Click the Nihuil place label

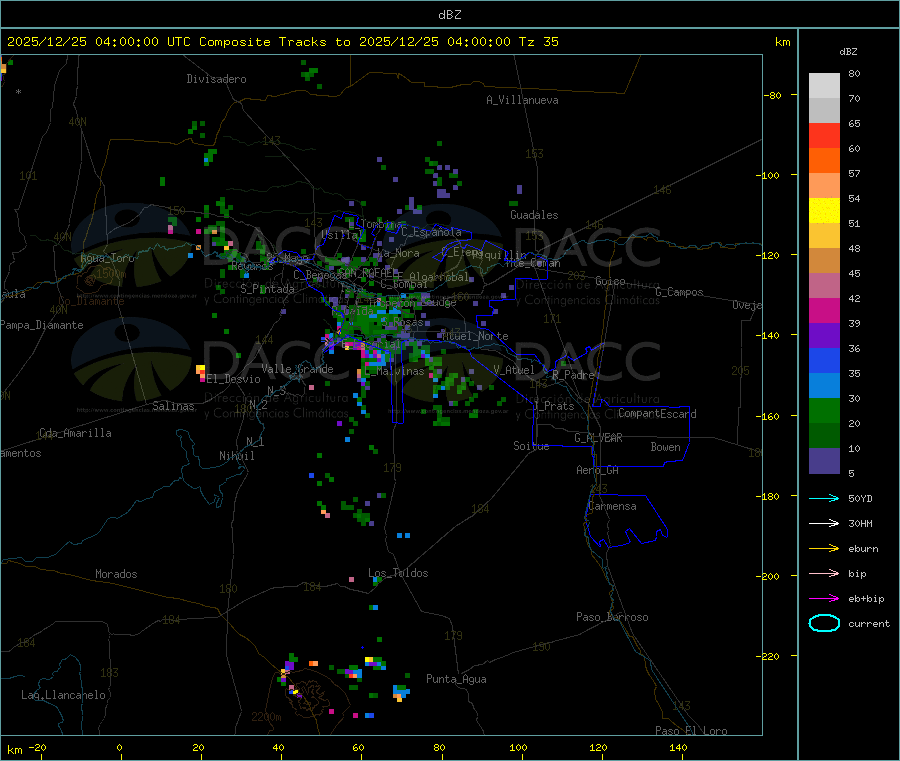click(x=237, y=456)
